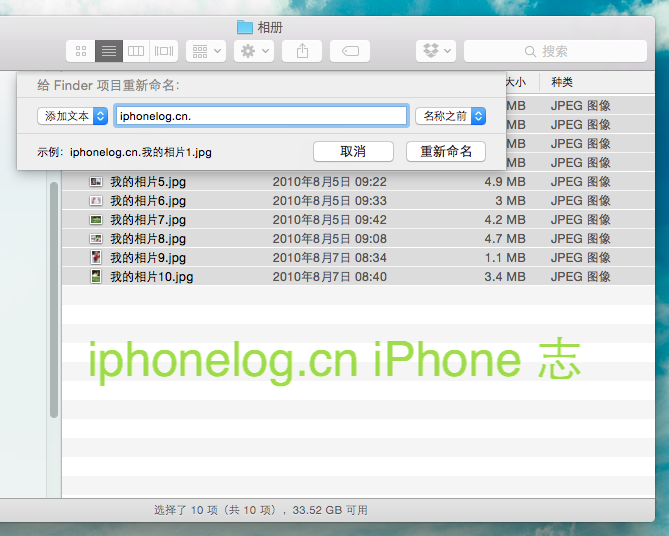The height and width of the screenshot is (536, 669).
Task: Click date 2010年8月7日 08:40
Action: [x=329, y=277]
